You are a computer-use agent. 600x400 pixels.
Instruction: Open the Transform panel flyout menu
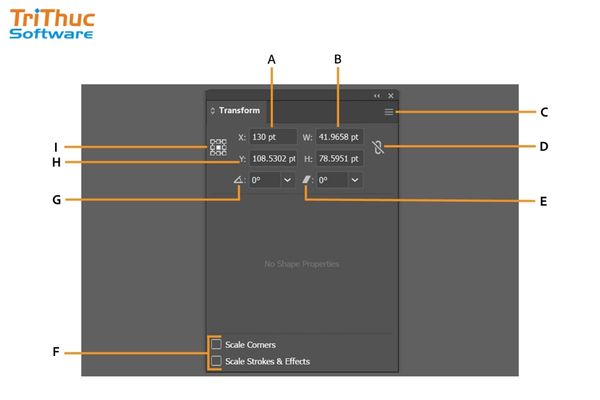[388, 112]
